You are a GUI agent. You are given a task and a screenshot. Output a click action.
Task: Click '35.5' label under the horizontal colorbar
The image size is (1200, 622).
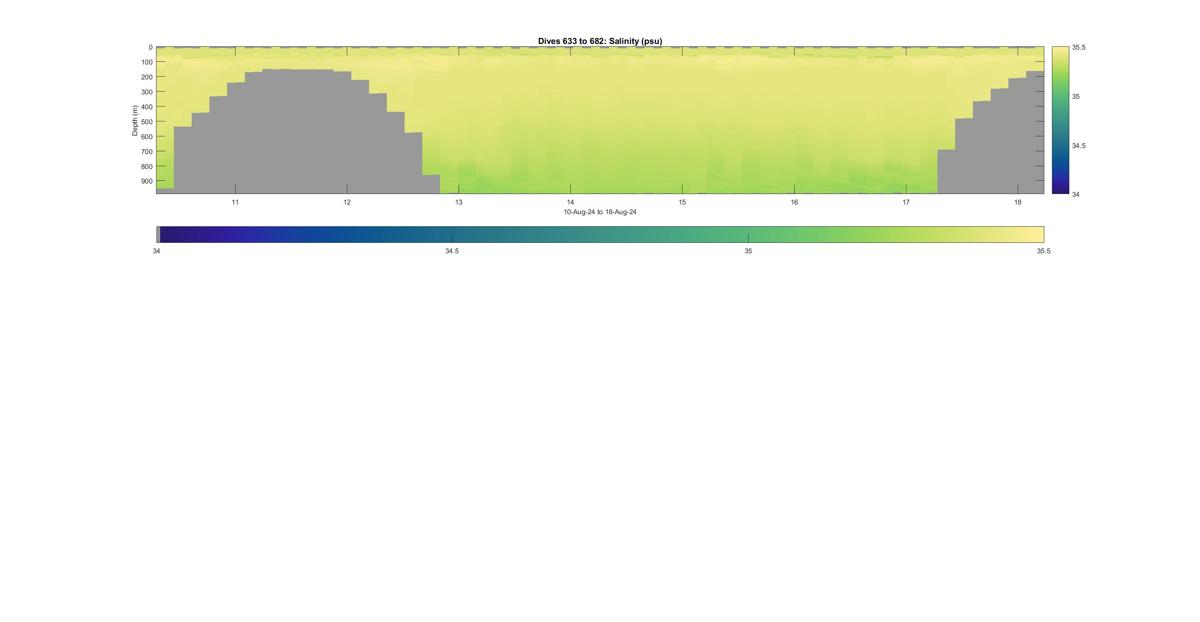1044,251
